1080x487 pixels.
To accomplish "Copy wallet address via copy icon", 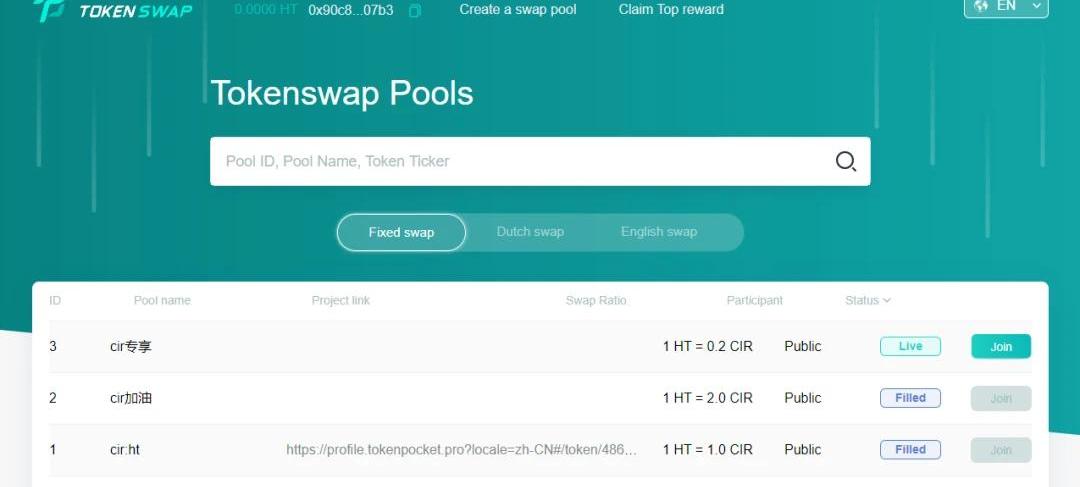I will tap(415, 10).
